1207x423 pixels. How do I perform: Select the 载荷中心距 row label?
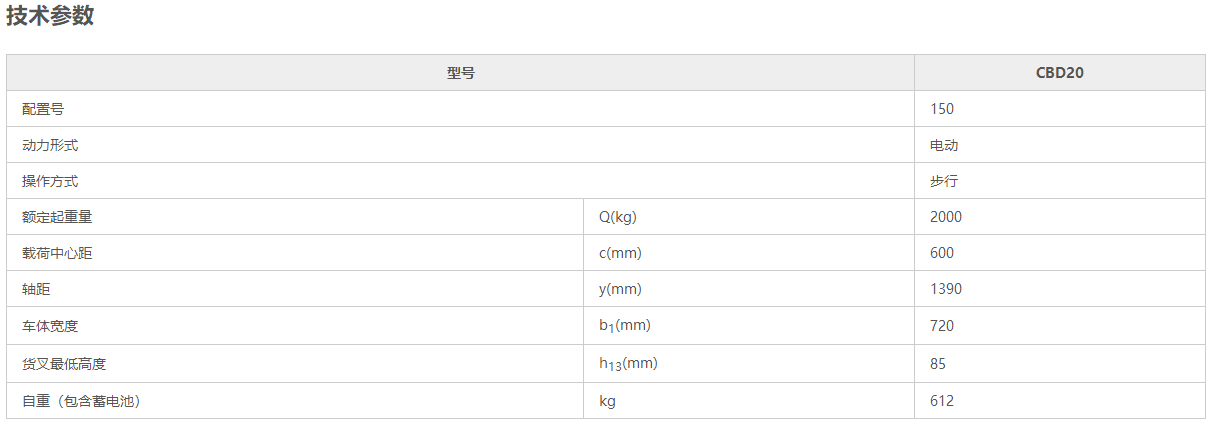[57, 253]
